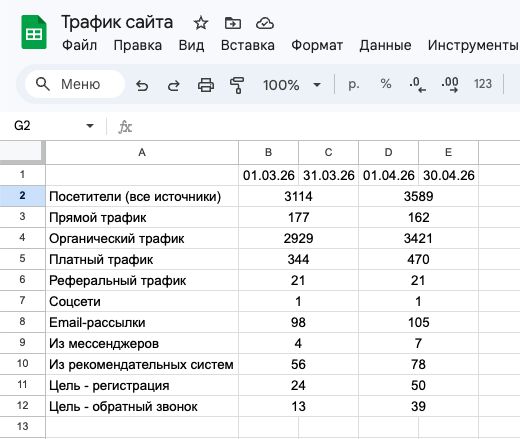
Task: Click the Меню search box
Action: click(x=75, y=84)
